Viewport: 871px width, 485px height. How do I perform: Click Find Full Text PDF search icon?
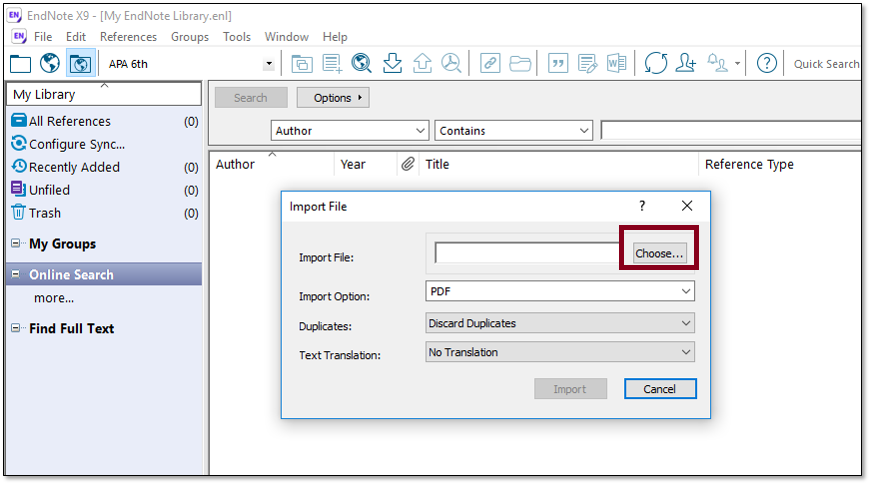[452, 63]
